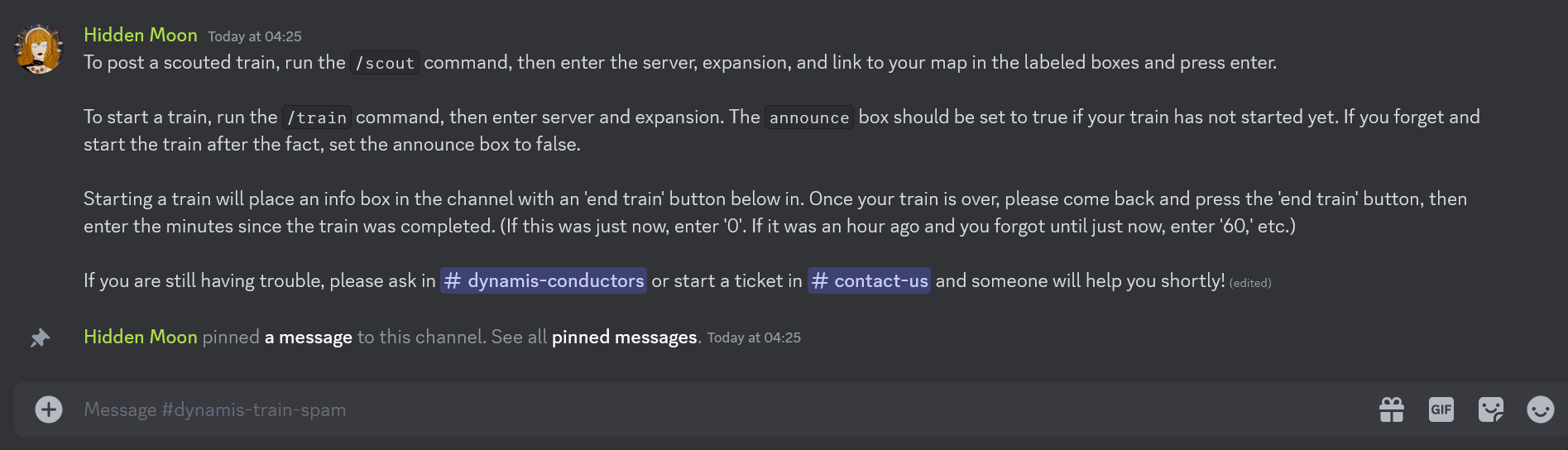The height and width of the screenshot is (450, 1568).
Task: Click the /train command code text
Action: [317, 117]
